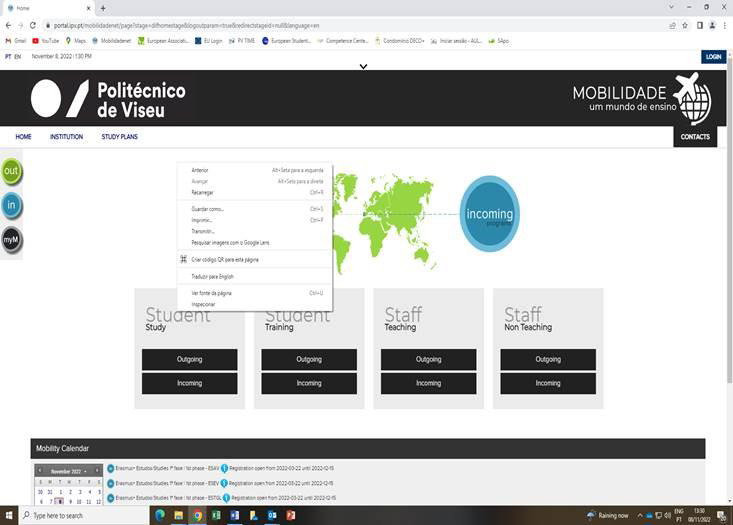Image resolution: width=733 pixels, height=525 pixels.
Task: Choose 'Guardar como...' from the context menu
Action: coord(208,209)
